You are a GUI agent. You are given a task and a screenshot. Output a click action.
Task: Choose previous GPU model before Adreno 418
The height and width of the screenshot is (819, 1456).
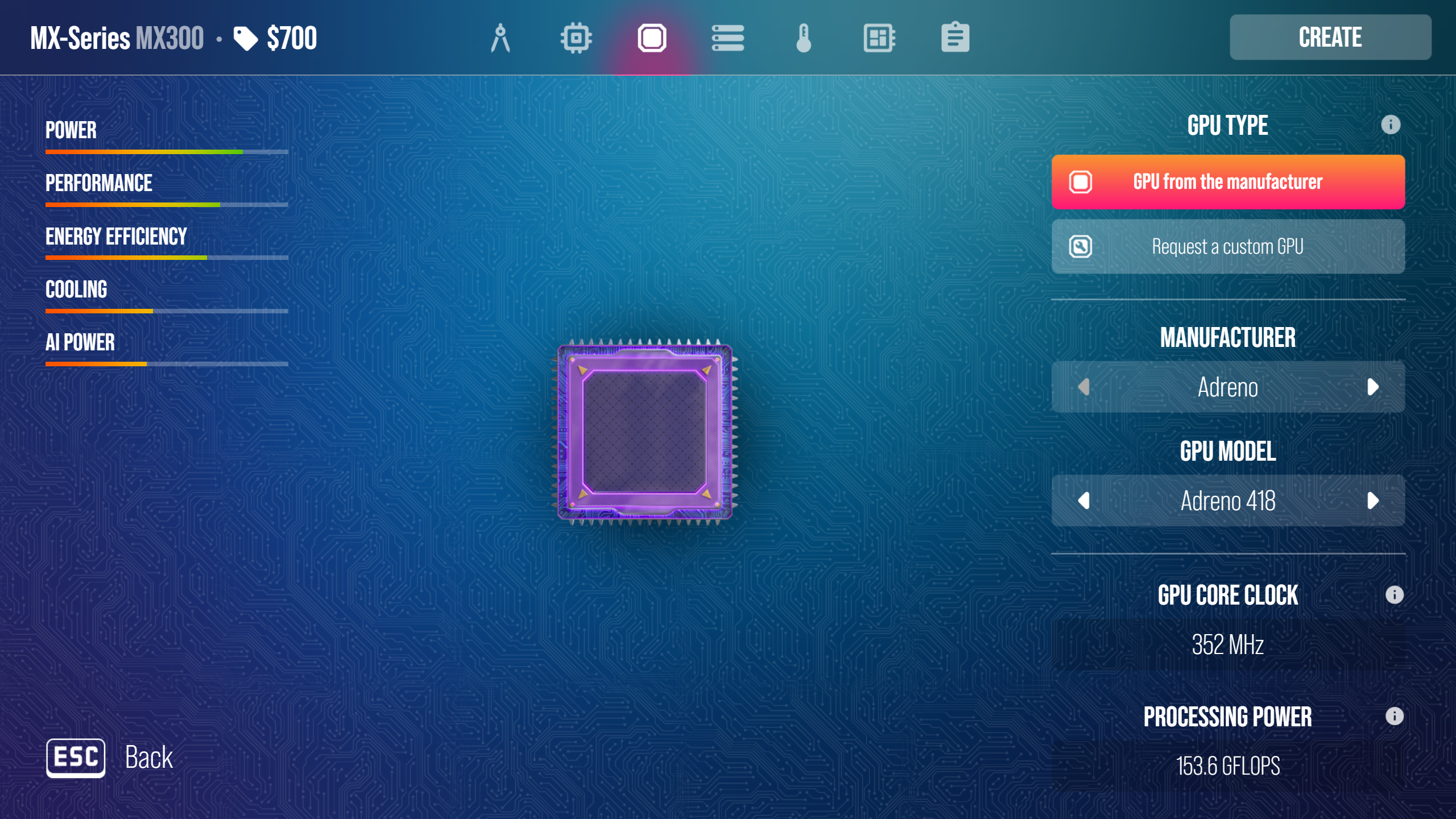[x=1083, y=500]
